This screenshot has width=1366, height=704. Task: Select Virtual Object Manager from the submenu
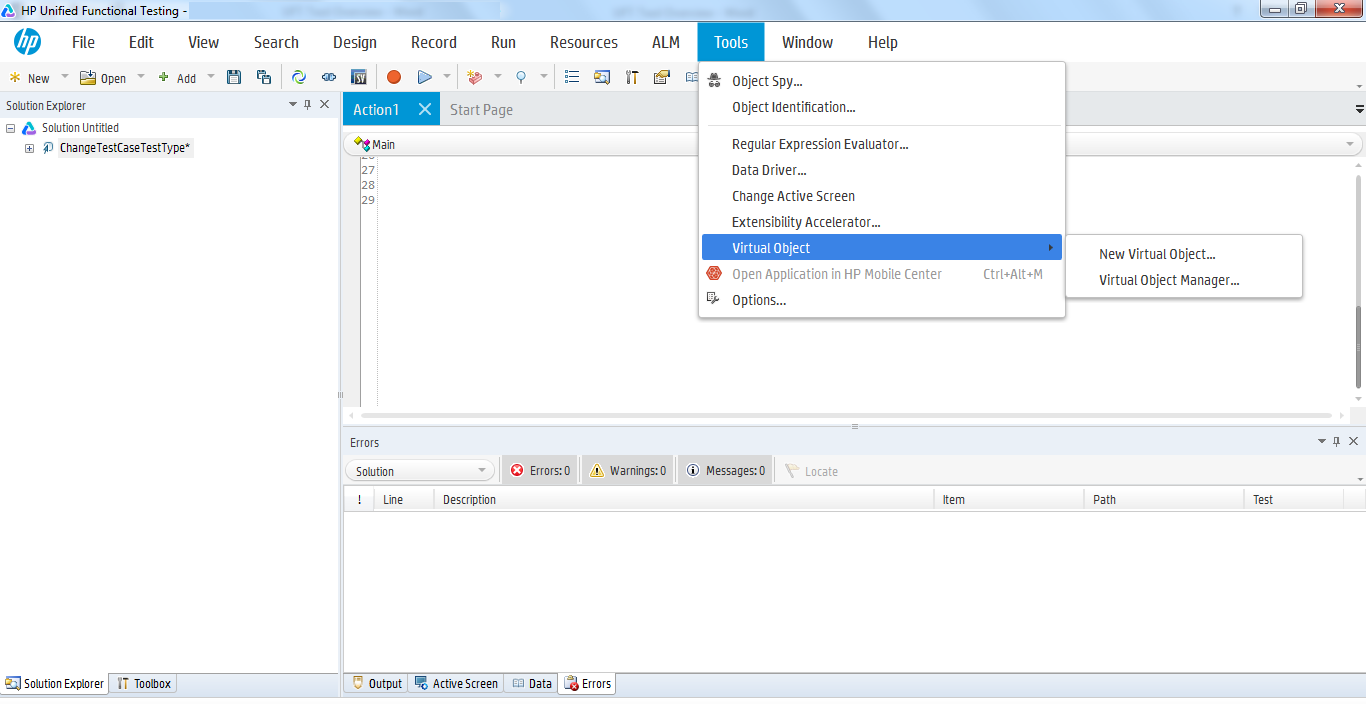coord(1169,280)
